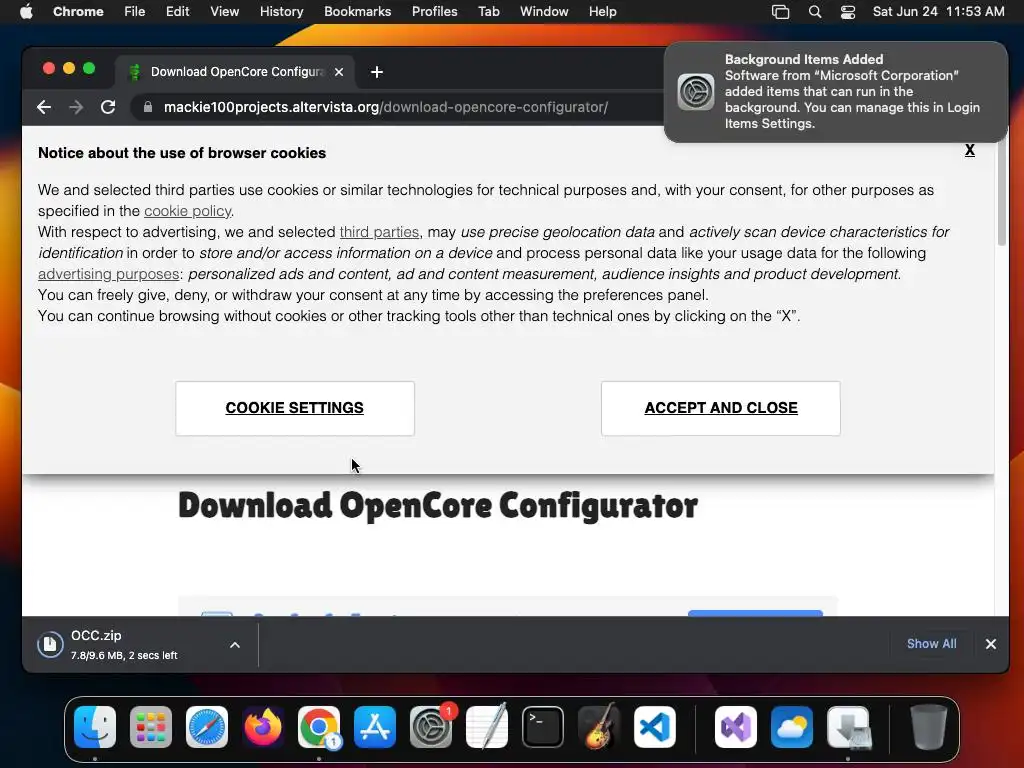This screenshot has width=1024, height=768.
Task: Expand OCC.zip download options chevron
Action: (x=235, y=645)
